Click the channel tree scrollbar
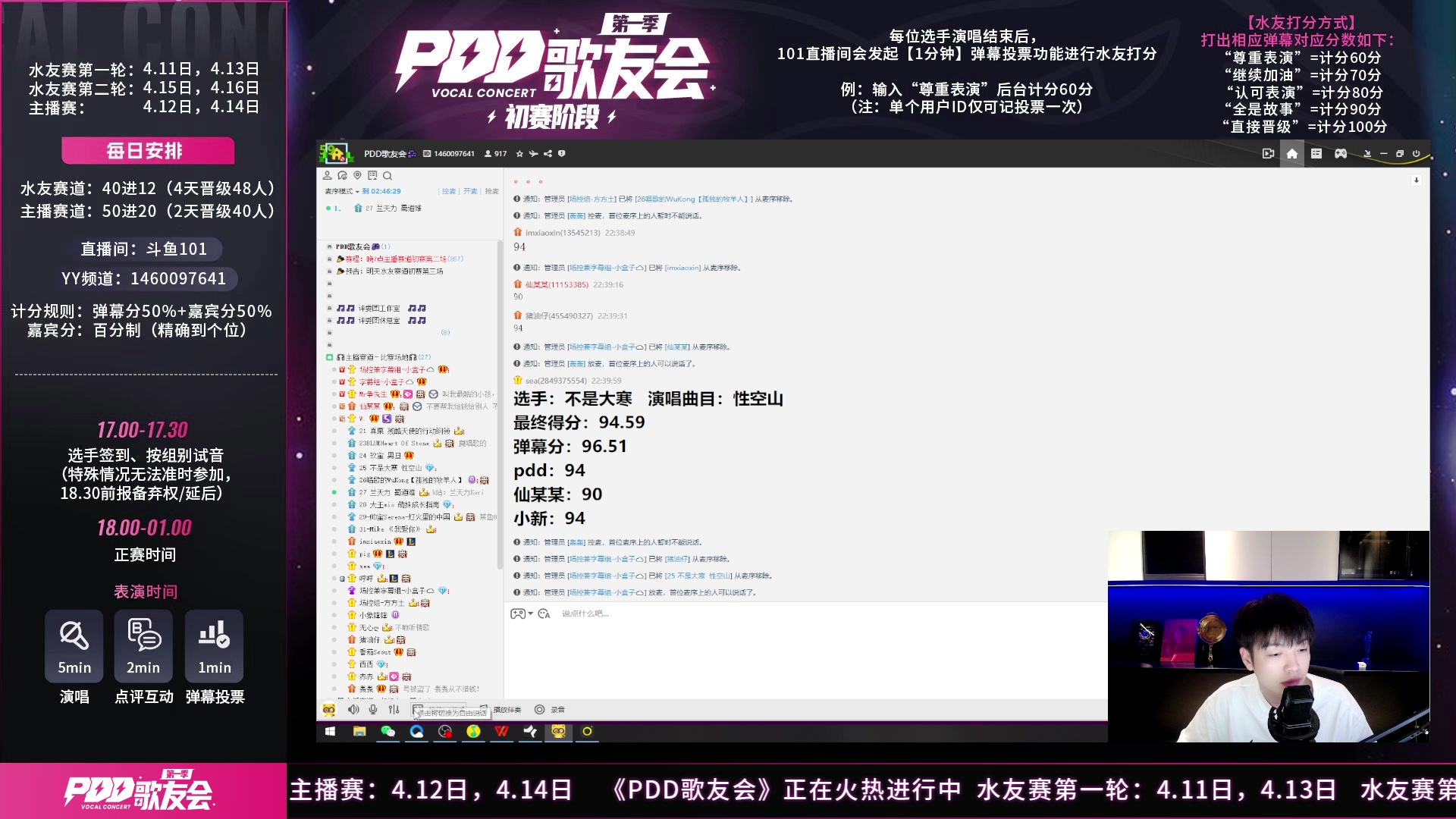This screenshot has height=819, width=1456. pyautogui.click(x=499, y=406)
